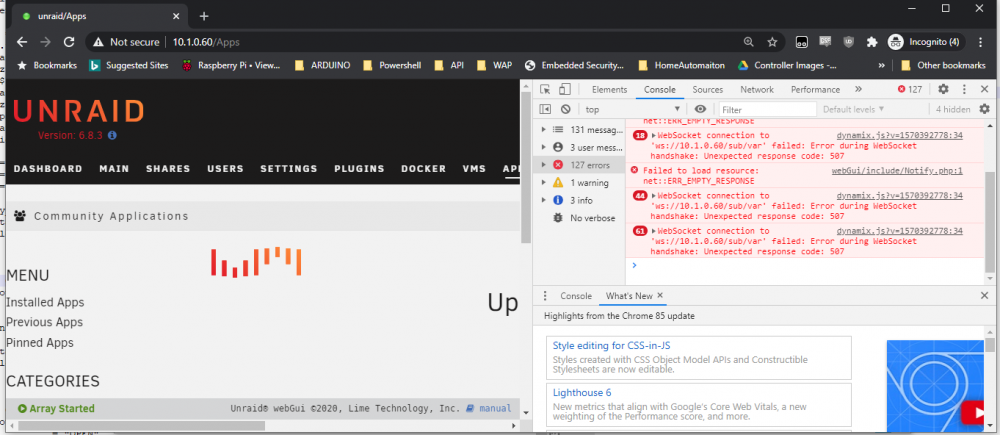Screen dimensions: 1000x435
Task: Open DevTools settings gear beside error count
Action: (x=943, y=89)
